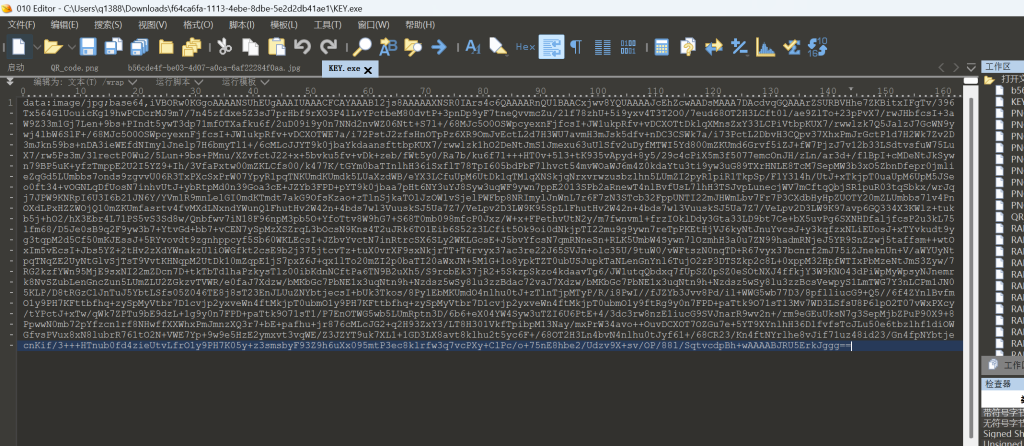This screenshot has height=446, width=1024.
Task: Close the KEY.exe tab
Action: (x=368, y=69)
